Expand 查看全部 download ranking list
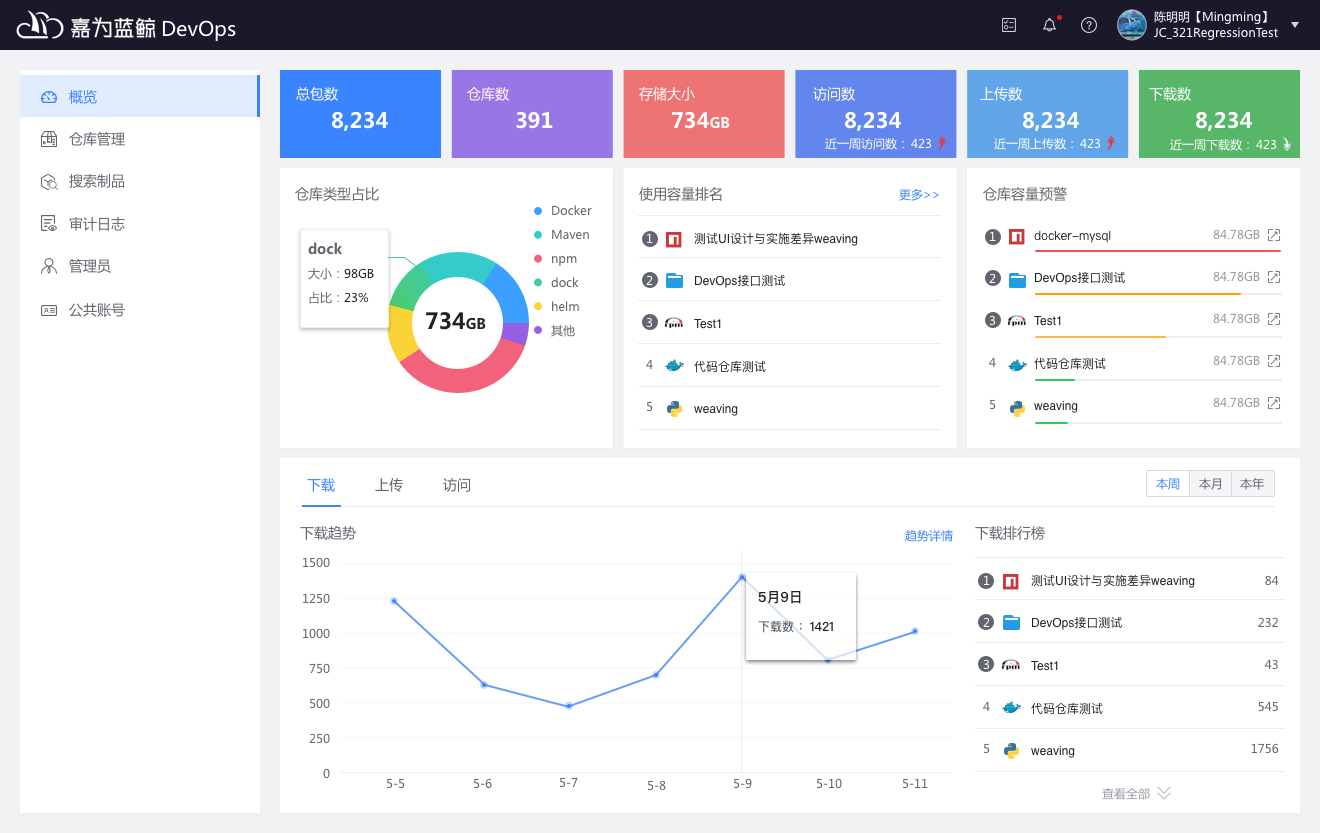 coord(1136,793)
